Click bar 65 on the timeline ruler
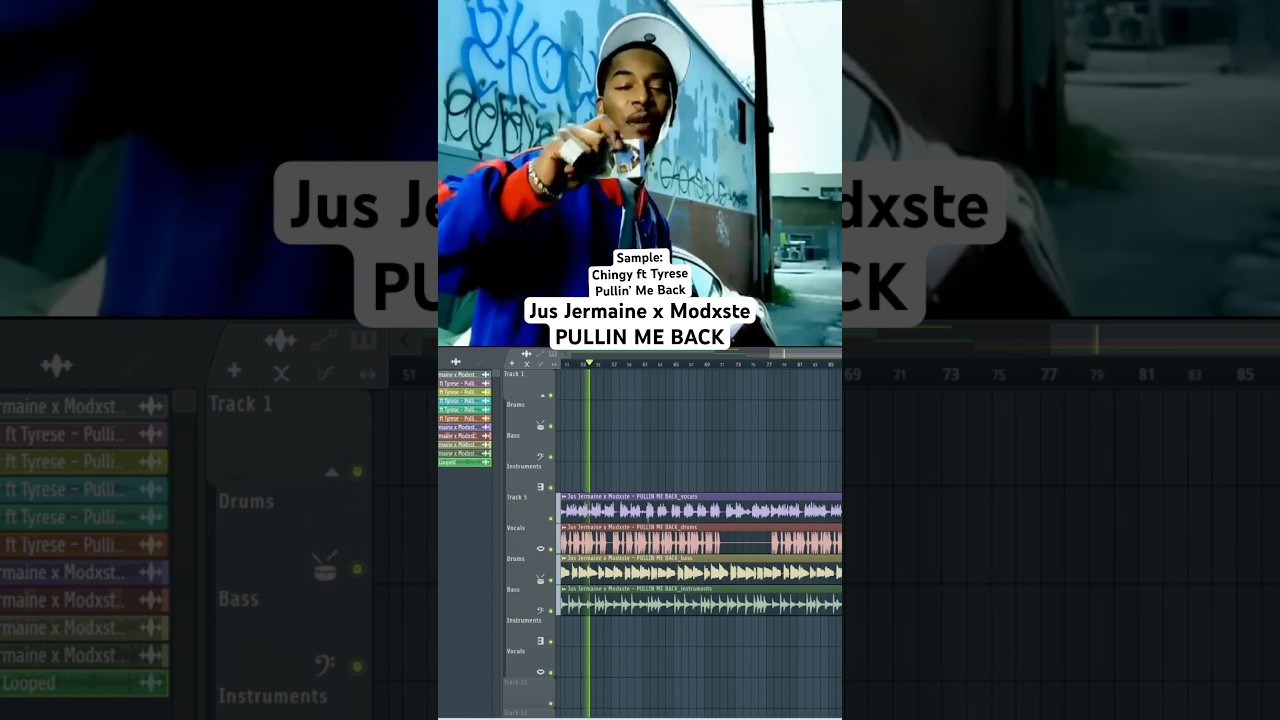Screen dimensions: 1280x720 tap(676, 365)
